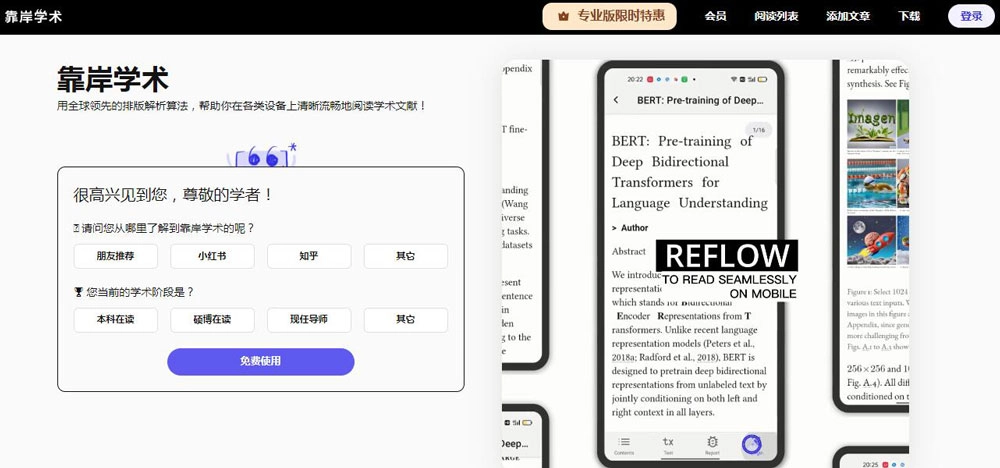Tap the Contents icon in the phone bottom bar
The image size is (1000, 468).
pos(624,445)
